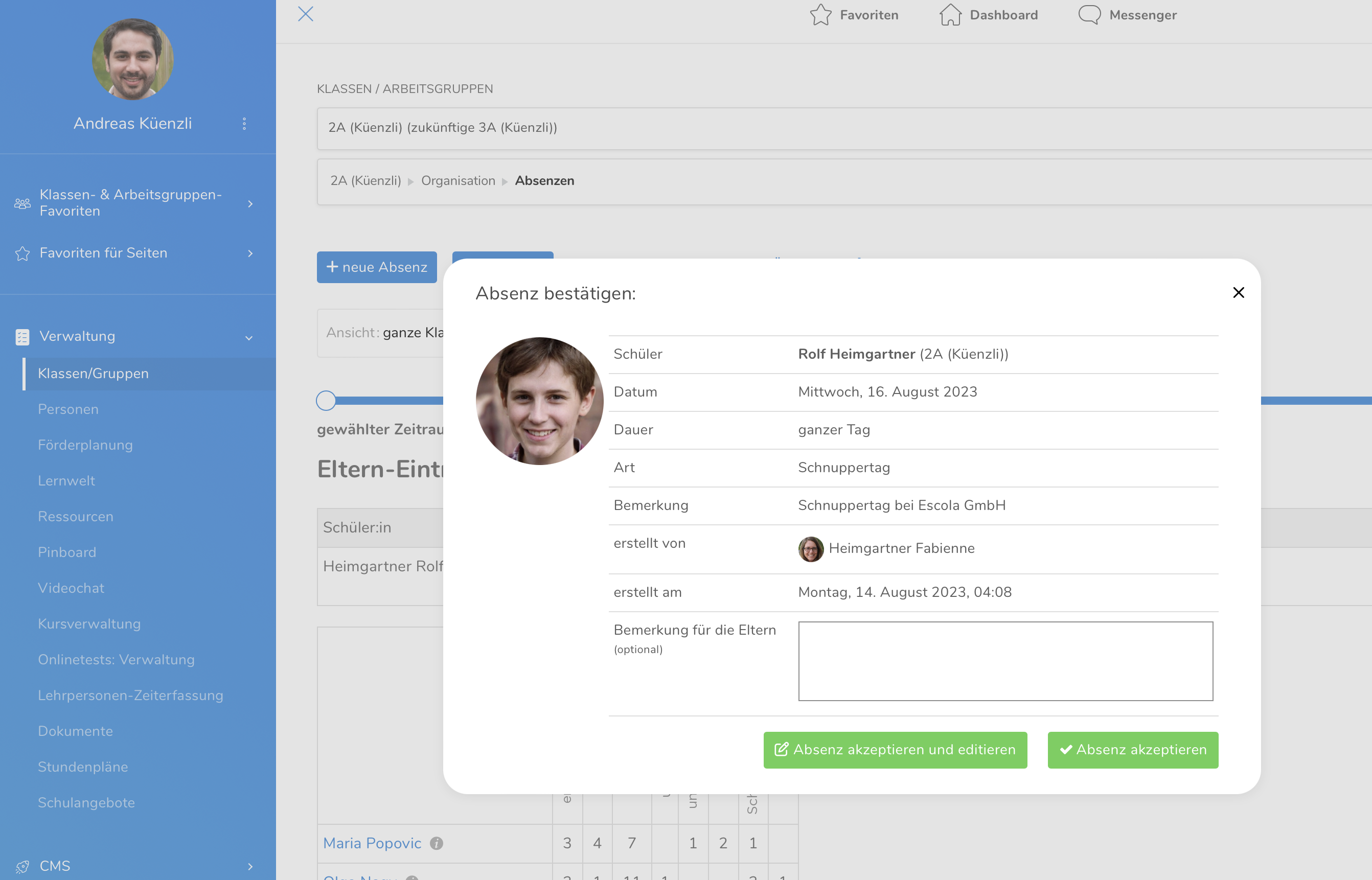Open Maria Popovic's link
Screen dimensions: 1372x880
372,843
